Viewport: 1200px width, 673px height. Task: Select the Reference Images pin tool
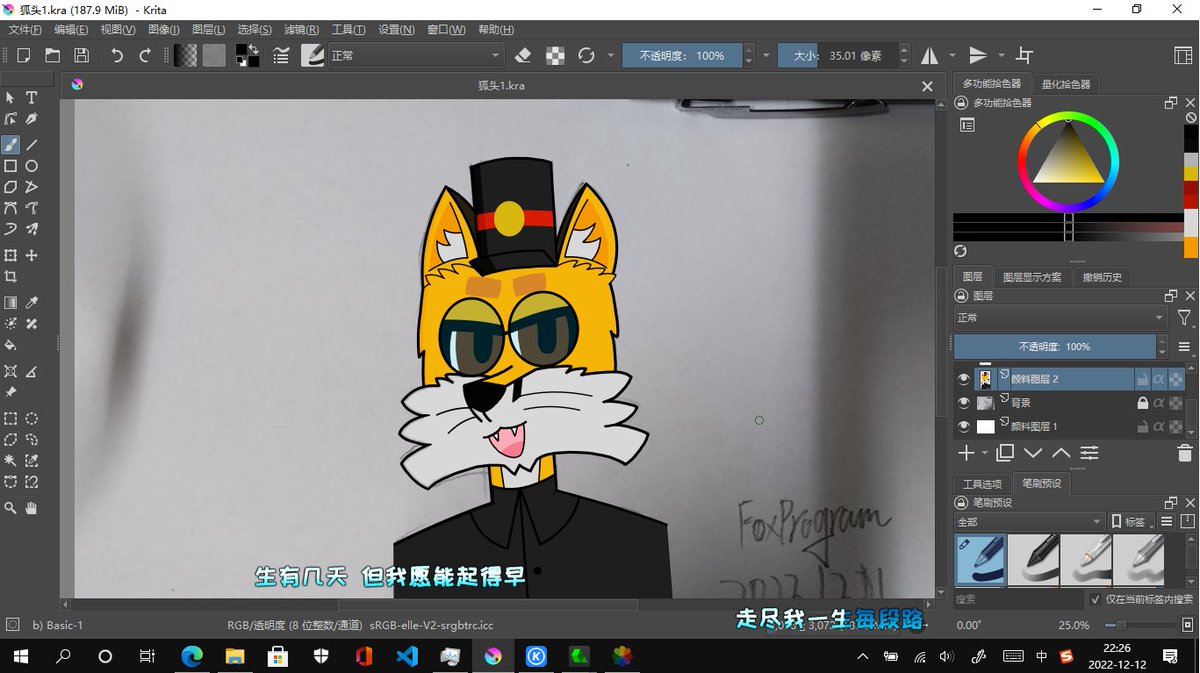click(x=10, y=393)
